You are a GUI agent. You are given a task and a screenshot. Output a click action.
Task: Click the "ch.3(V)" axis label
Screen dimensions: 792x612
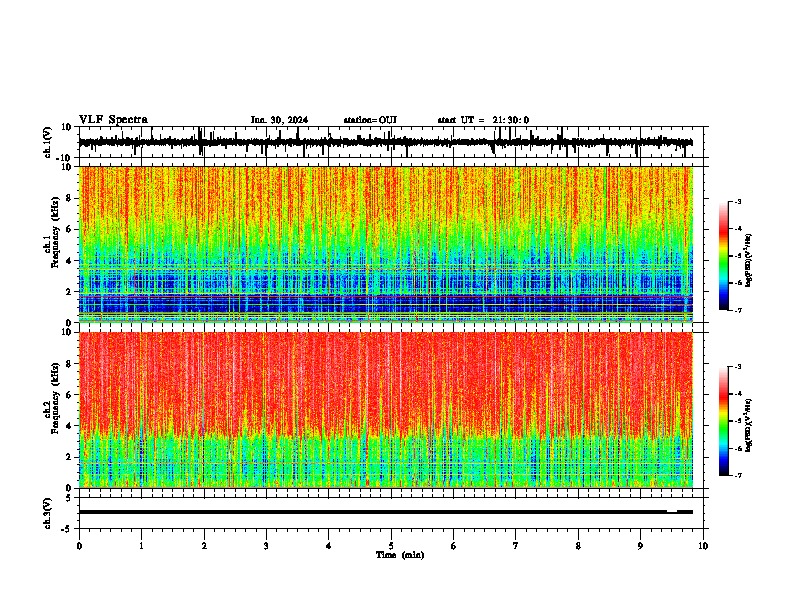point(48,513)
